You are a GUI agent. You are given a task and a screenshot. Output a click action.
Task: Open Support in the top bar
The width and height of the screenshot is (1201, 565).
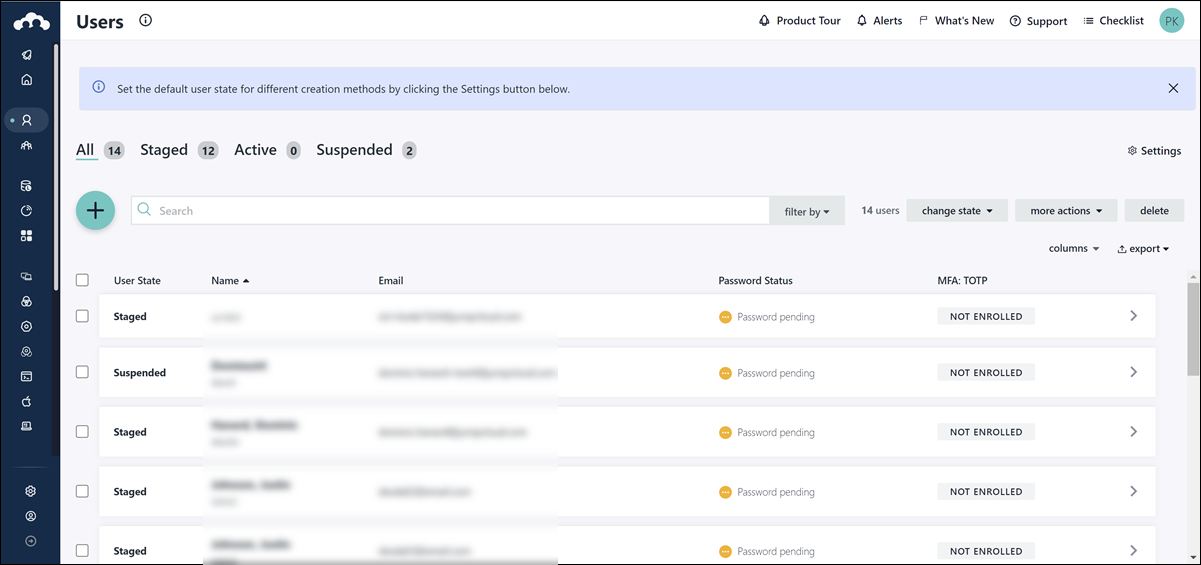(x=1038, y=20)
